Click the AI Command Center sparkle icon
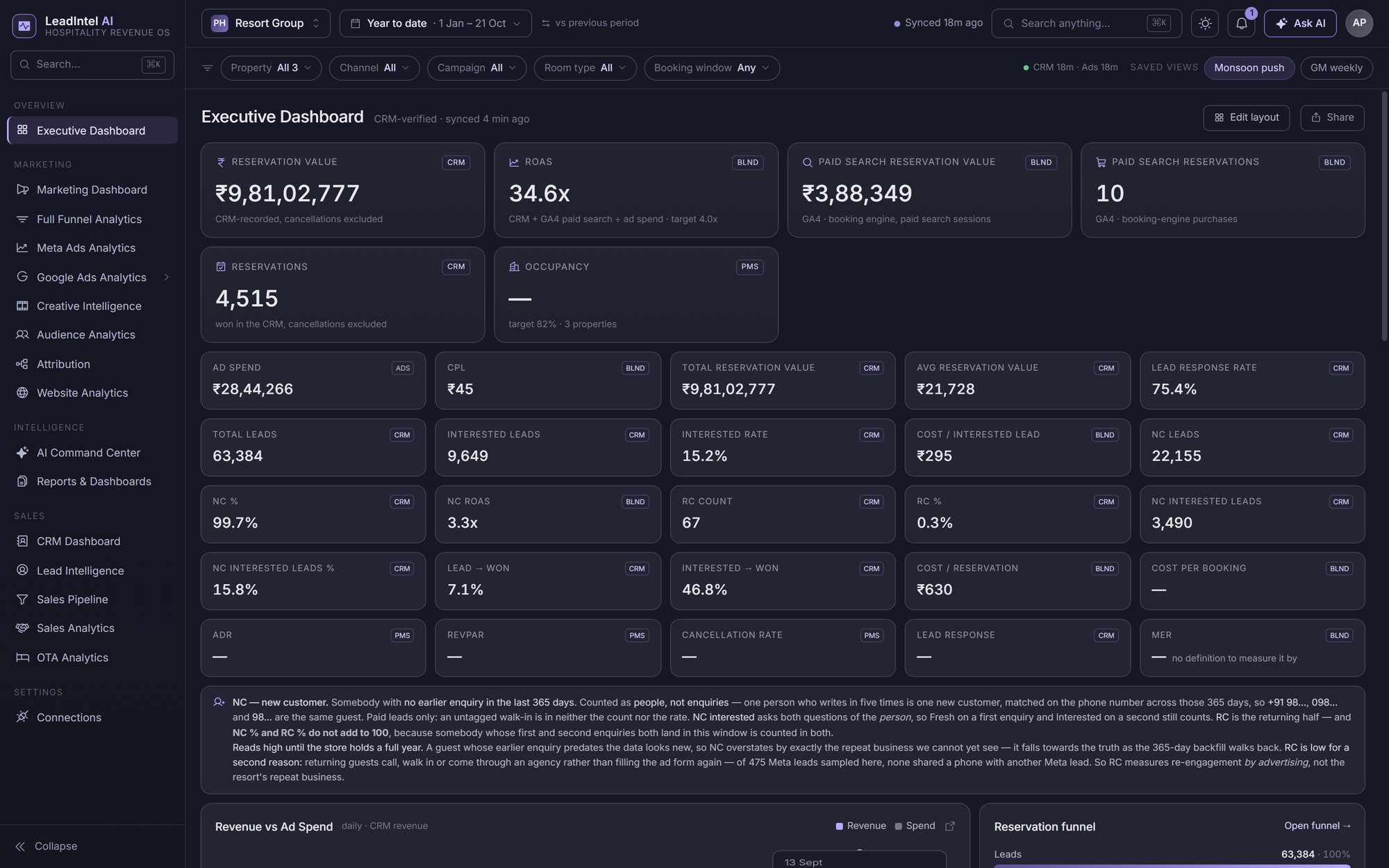The width and height of the screenshot is (1389, 868). [x=22, y=453]
